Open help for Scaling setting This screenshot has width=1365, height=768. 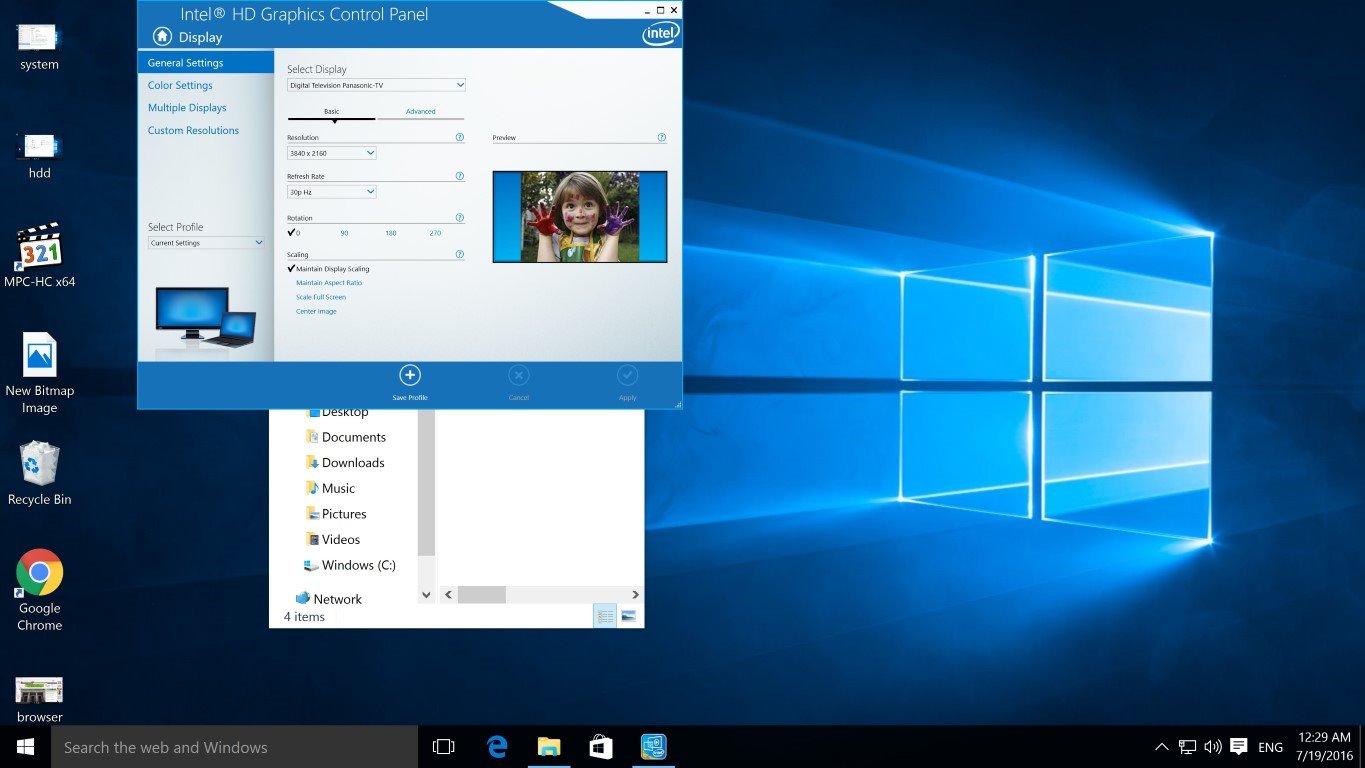460,254
